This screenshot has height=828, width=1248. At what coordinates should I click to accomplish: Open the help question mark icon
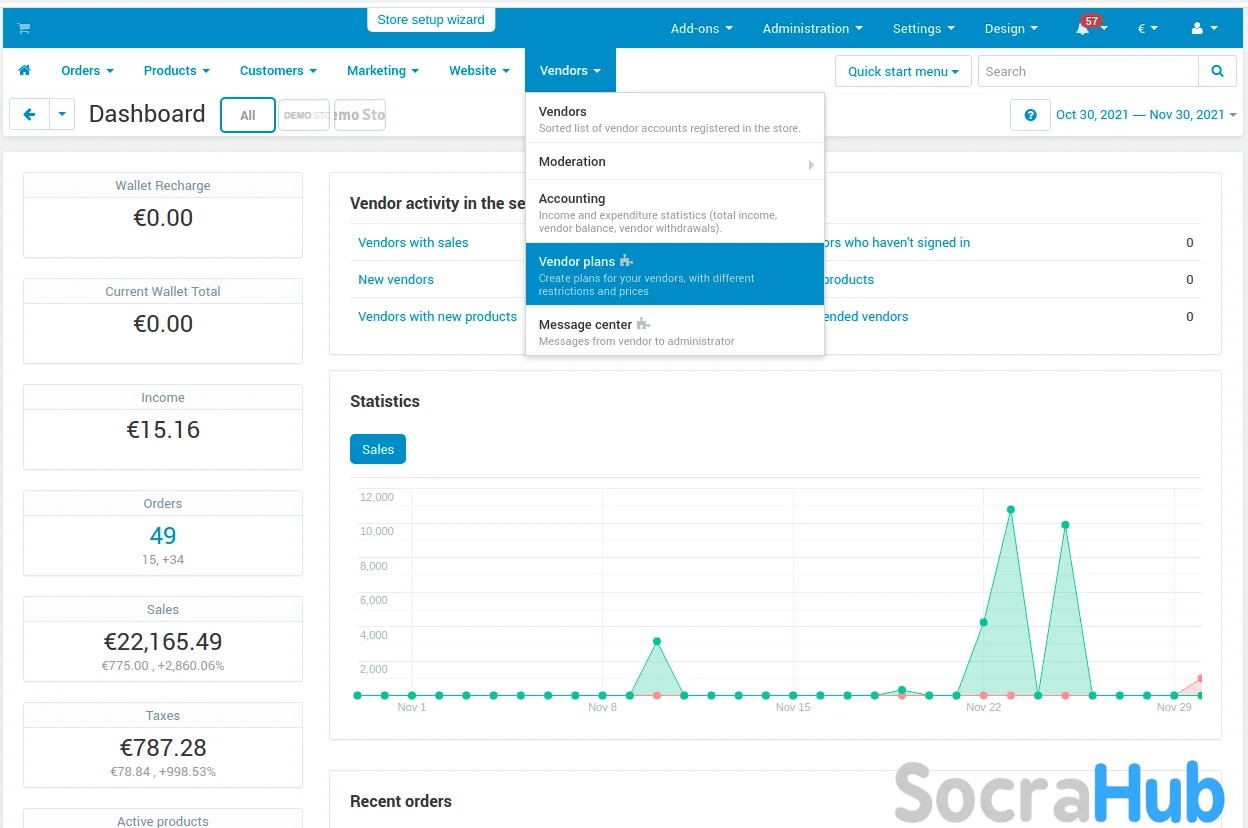coord(1030,115)
